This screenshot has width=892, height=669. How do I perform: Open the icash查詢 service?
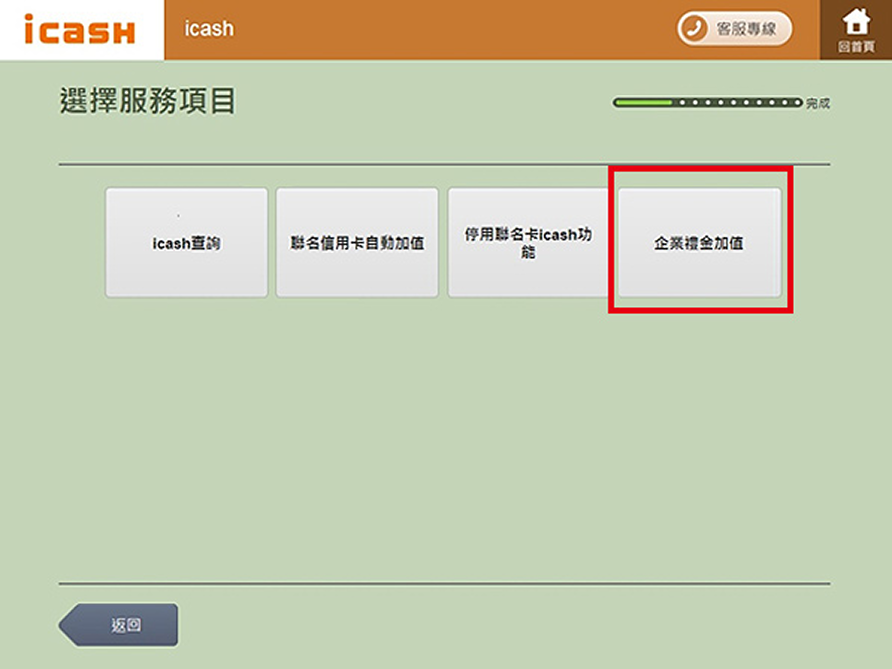[x=187, y=242]
